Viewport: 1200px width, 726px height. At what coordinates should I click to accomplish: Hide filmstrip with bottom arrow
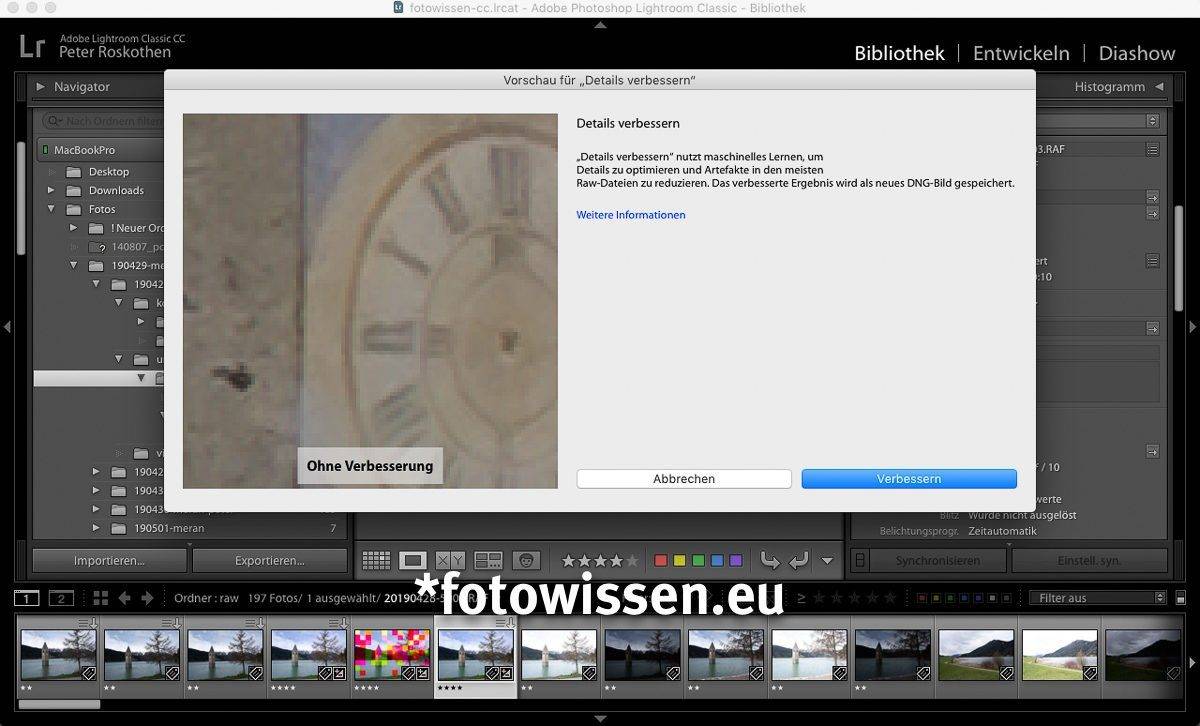tap(600, 718)
